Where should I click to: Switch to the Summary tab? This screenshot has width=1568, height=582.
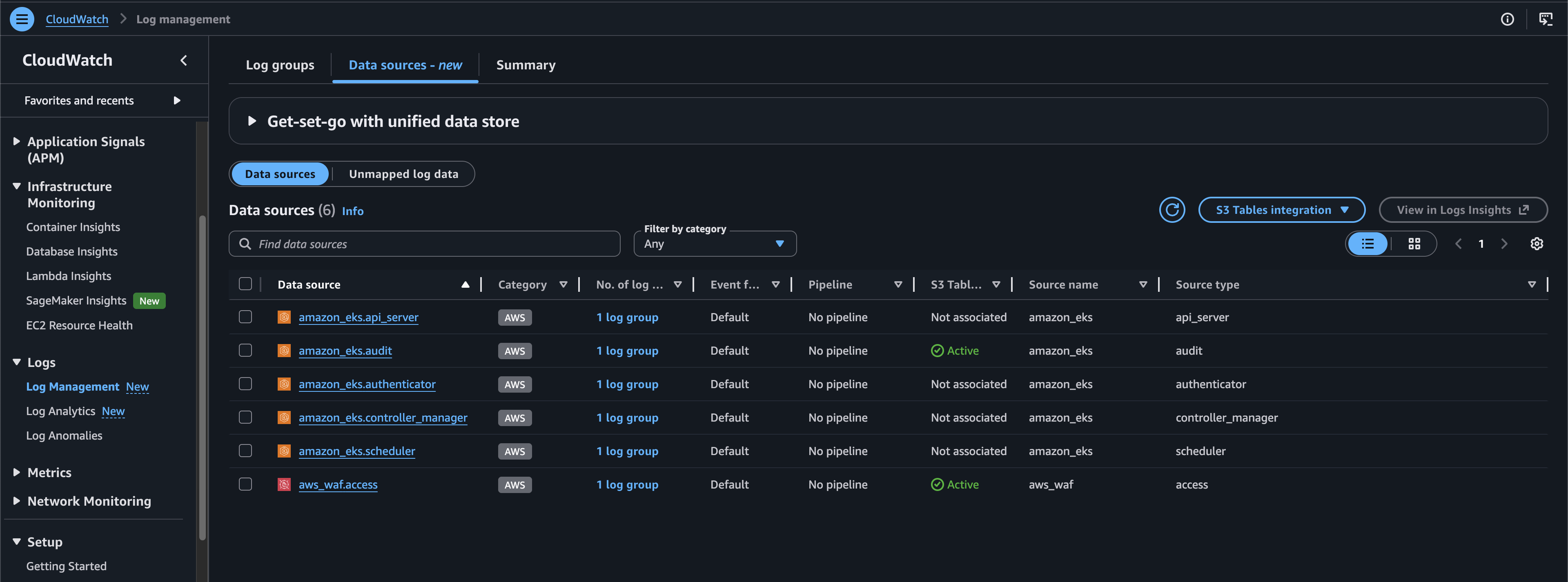pyautogui.click(x=526, y=65)
